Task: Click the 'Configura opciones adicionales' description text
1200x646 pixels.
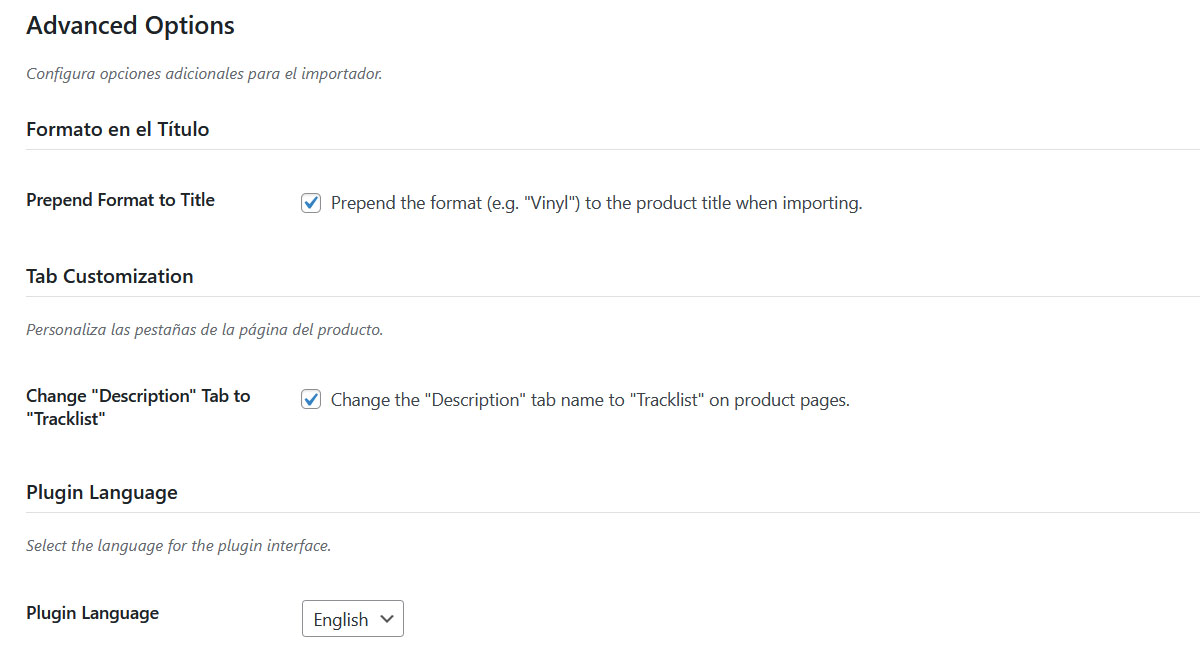Action: point(203,74)
